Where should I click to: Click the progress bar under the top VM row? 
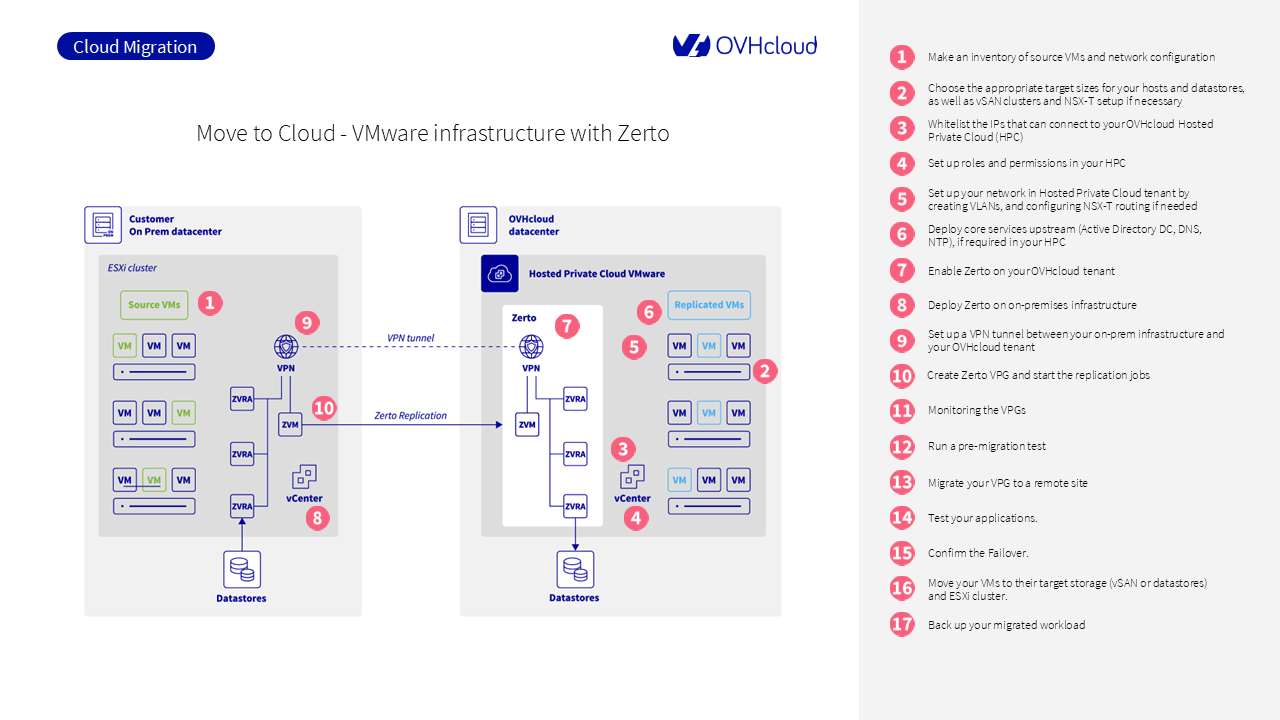click(154, 370)
